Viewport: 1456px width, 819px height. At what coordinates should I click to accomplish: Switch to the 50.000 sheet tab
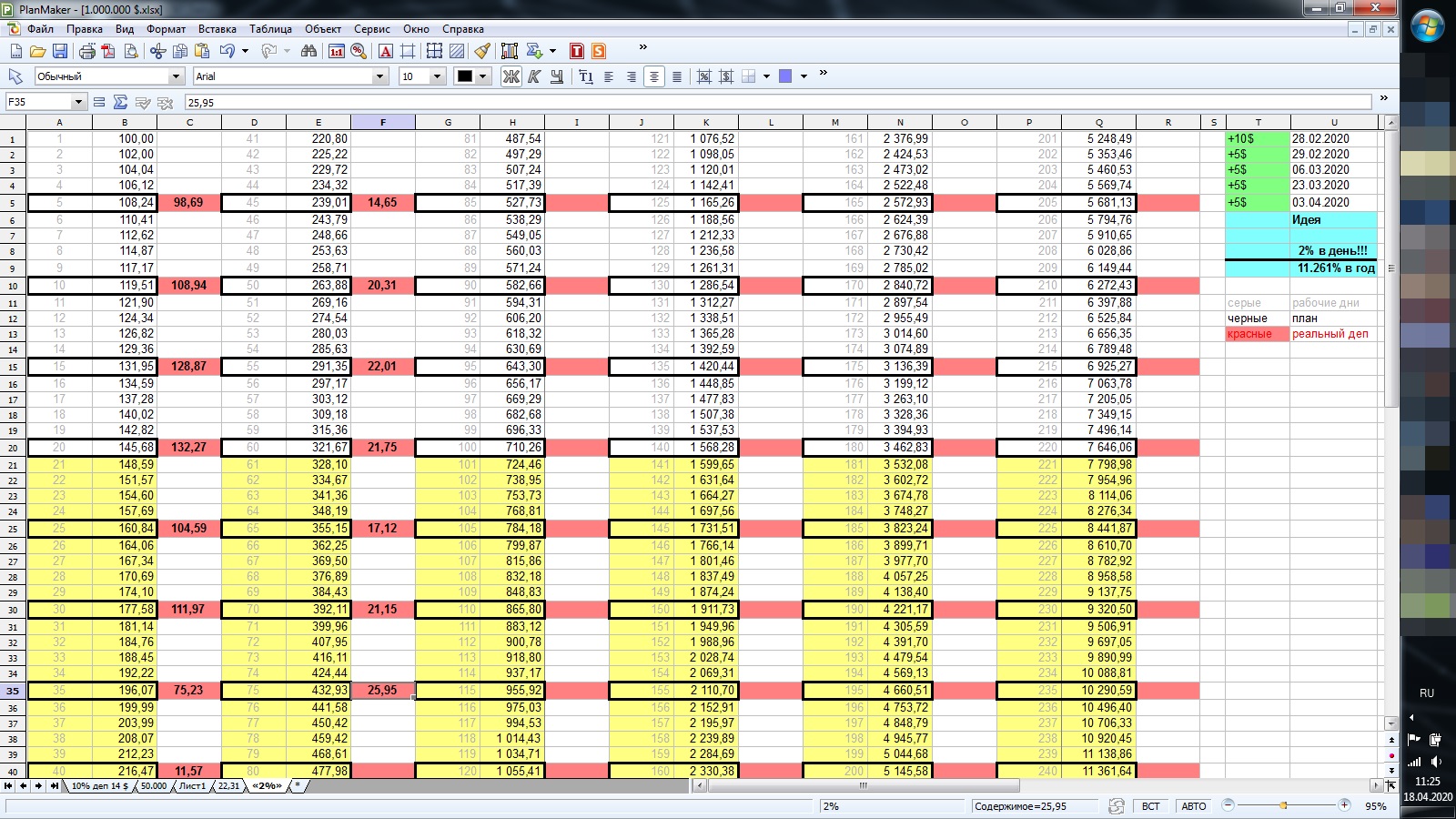tap(153, 785)
